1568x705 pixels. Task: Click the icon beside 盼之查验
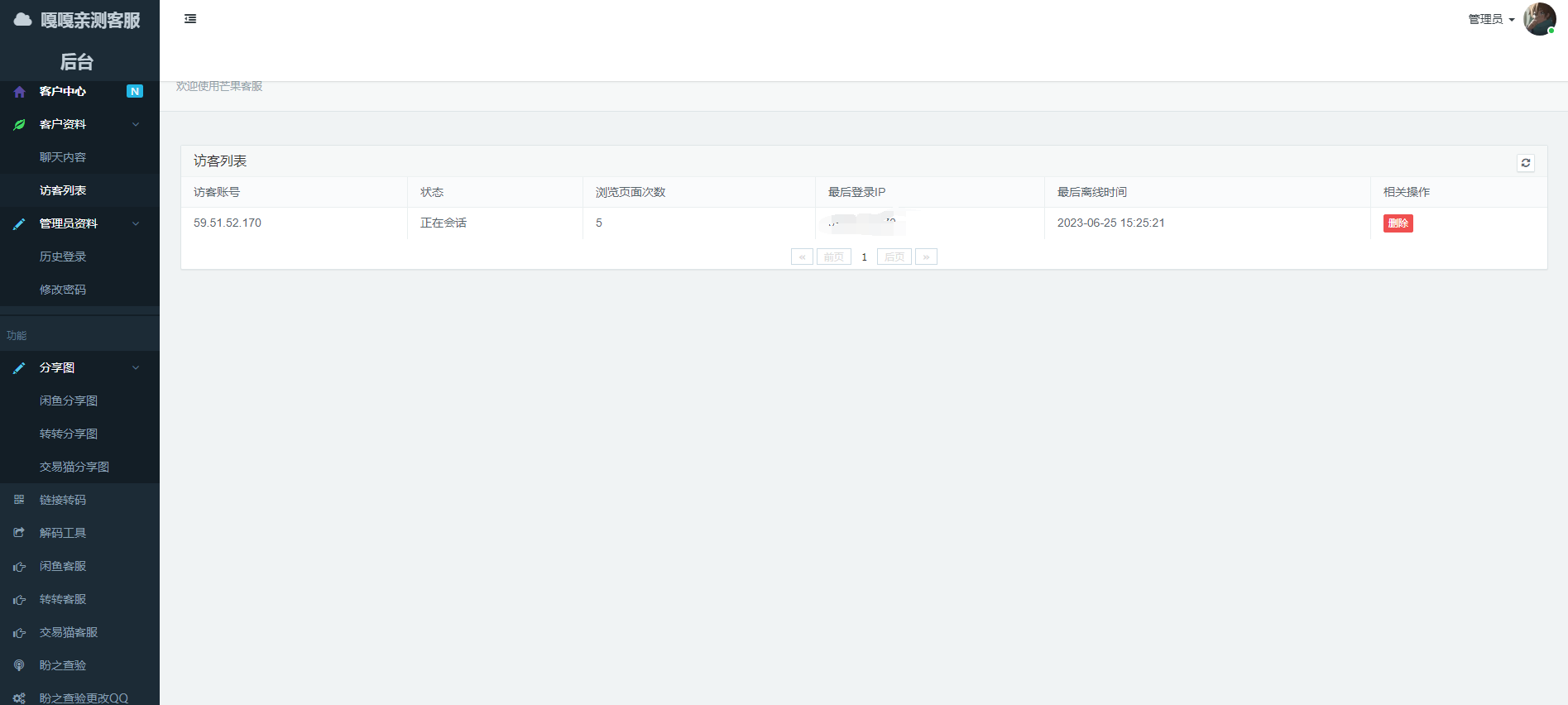tap(19, 665)
